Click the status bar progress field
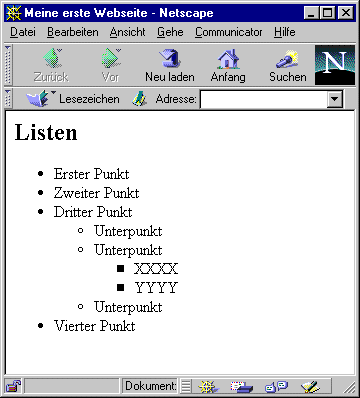This screenshot has height=398, width=360. click(72, 386)
